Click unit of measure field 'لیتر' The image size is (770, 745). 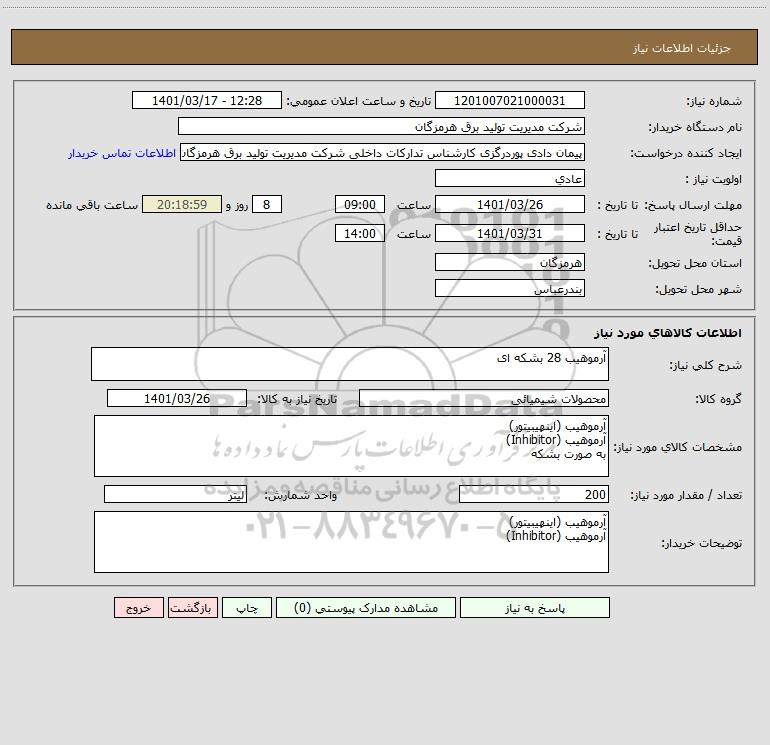[175, 495]
